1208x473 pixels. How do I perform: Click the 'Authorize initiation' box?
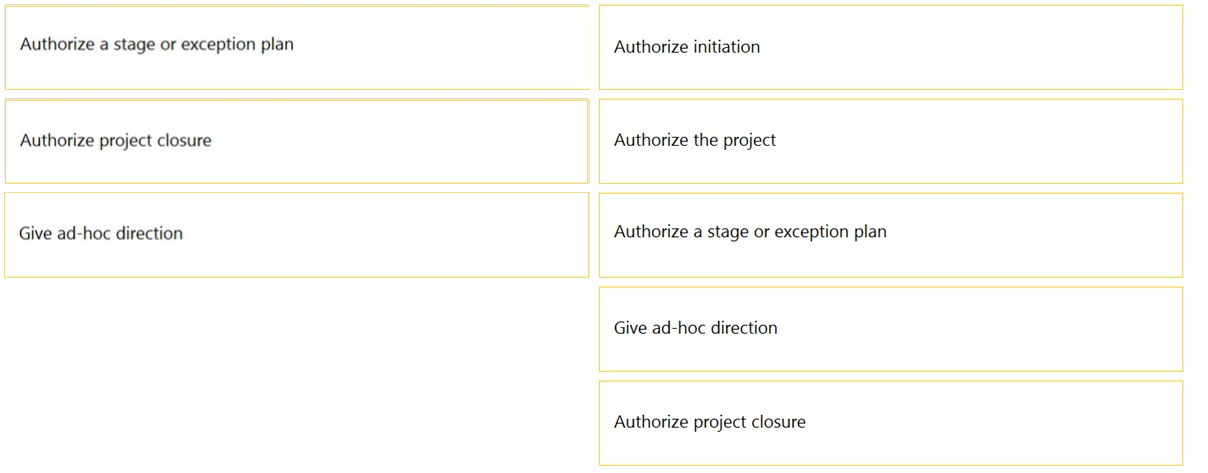coord(891,47)
